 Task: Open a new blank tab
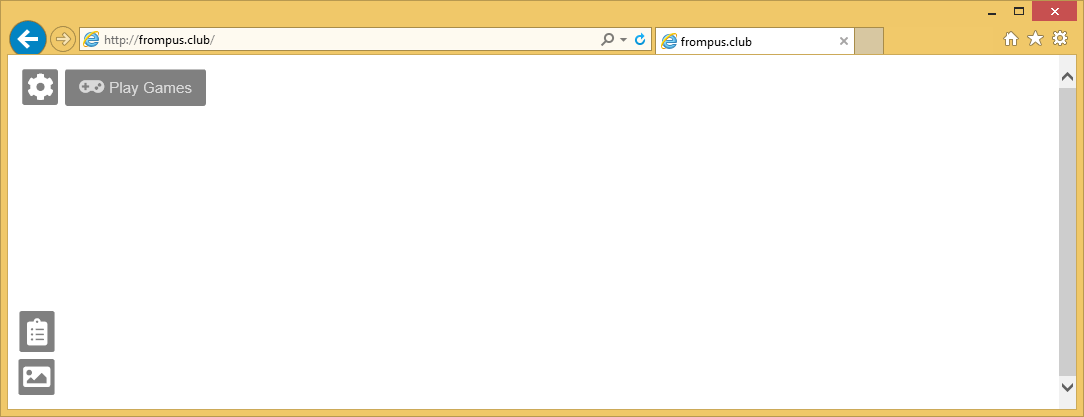[869, 41]
